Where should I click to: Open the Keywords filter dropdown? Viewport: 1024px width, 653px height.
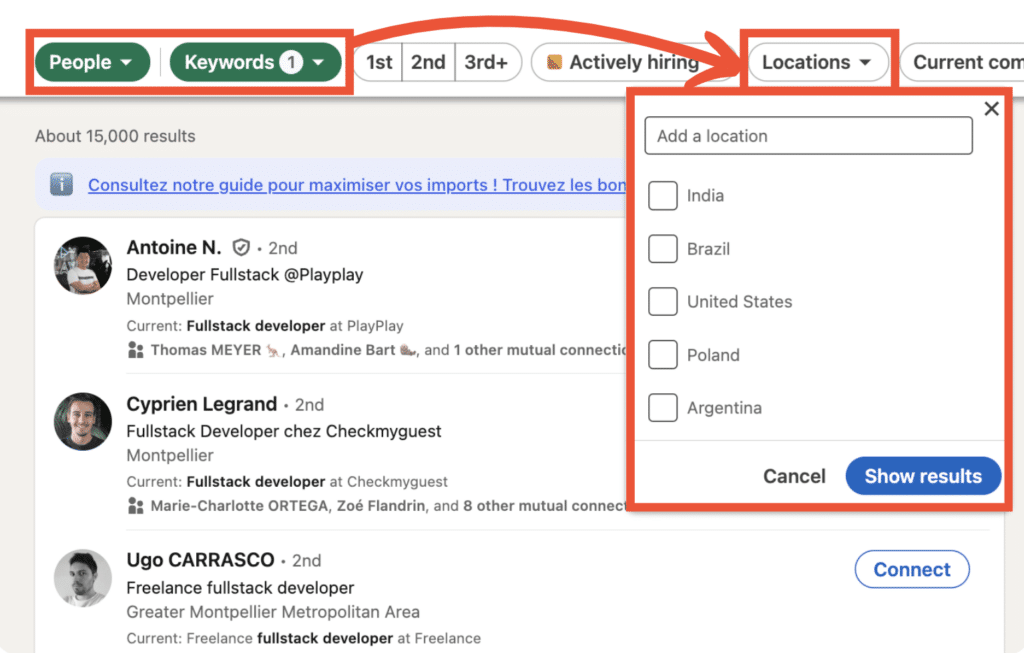point(255,62)
